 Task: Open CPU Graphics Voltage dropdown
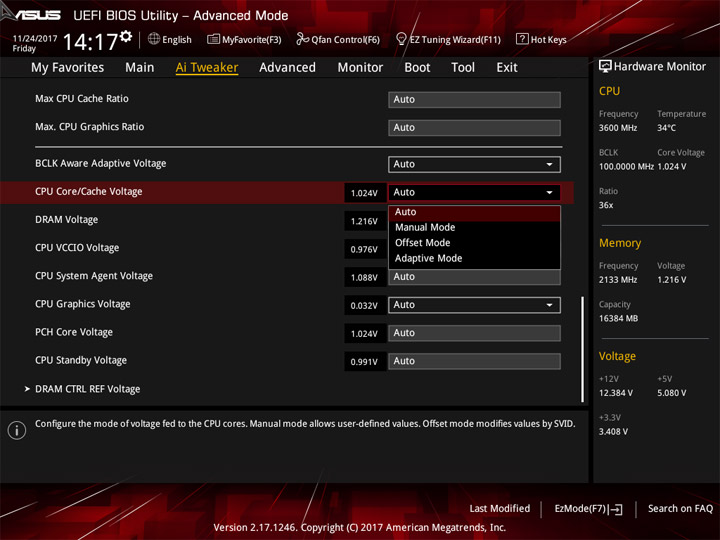pyautogui.click(x=474, y=305)
